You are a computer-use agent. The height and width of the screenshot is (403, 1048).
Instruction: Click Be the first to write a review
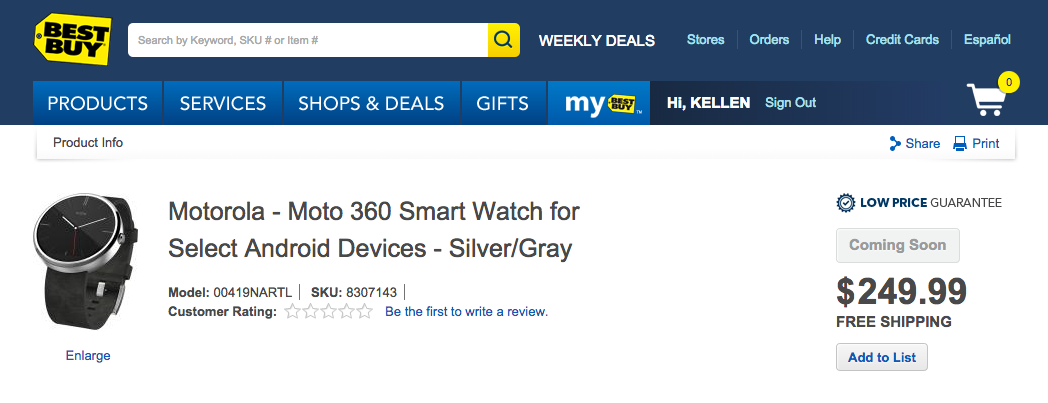coord(466,312)
